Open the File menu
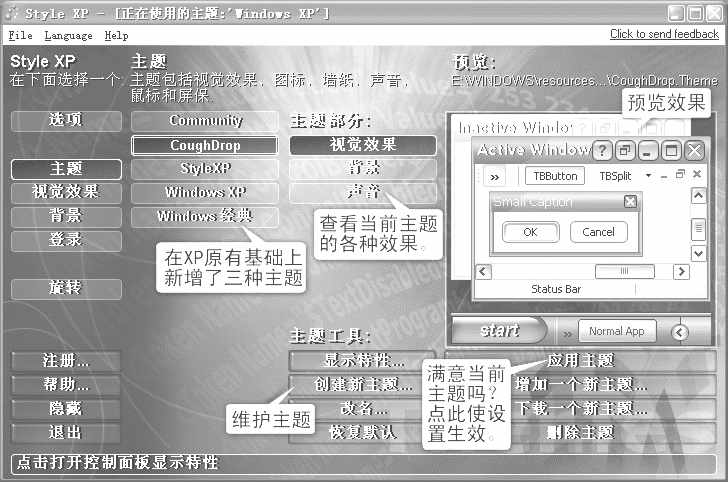 [20, 35]
